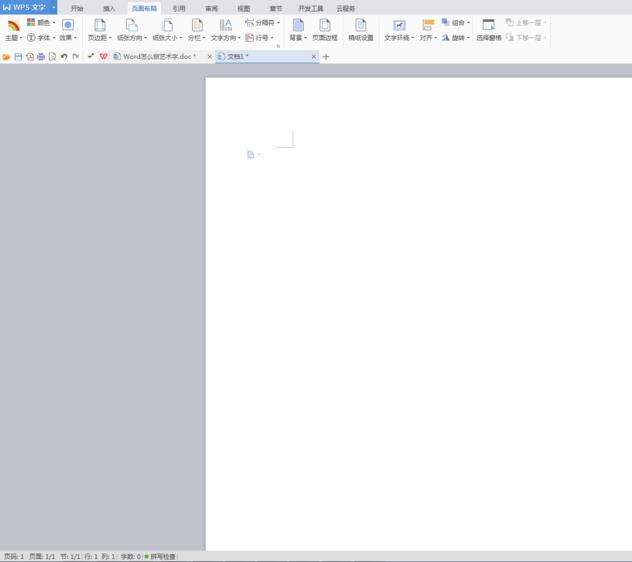The image size is (632, 562).
Task: Click the save icon in quick toolbar
Action: (18, 57)
